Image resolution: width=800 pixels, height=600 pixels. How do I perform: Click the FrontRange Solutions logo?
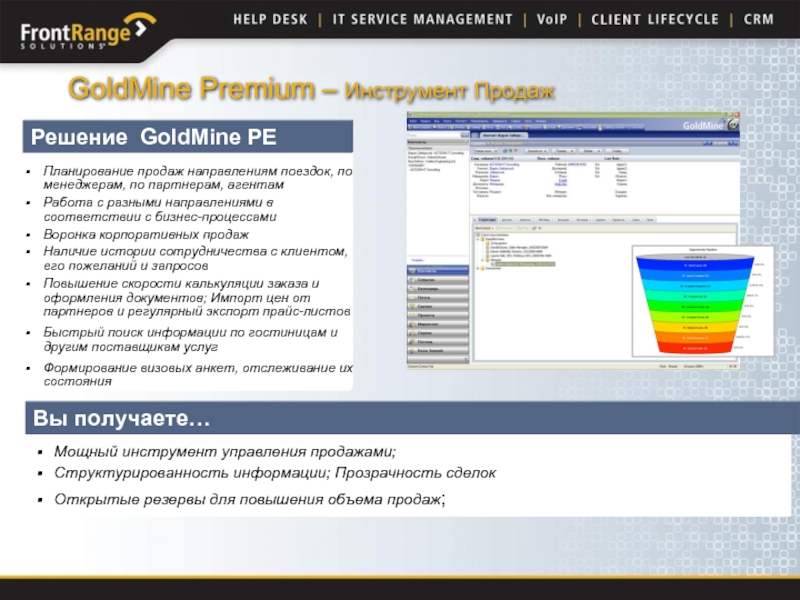[x=87, y=32]
